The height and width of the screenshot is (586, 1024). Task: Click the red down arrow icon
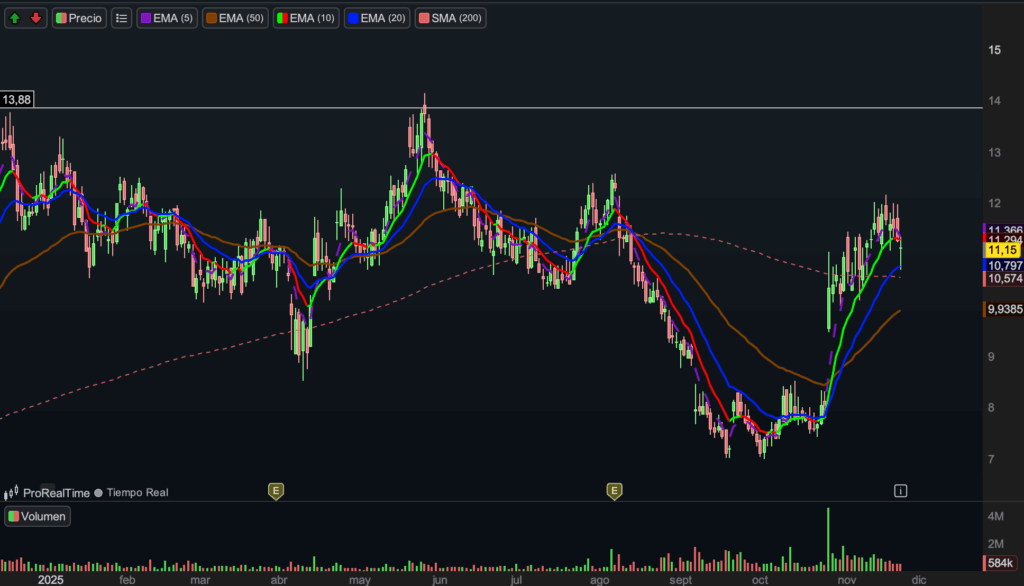[36, 18]
